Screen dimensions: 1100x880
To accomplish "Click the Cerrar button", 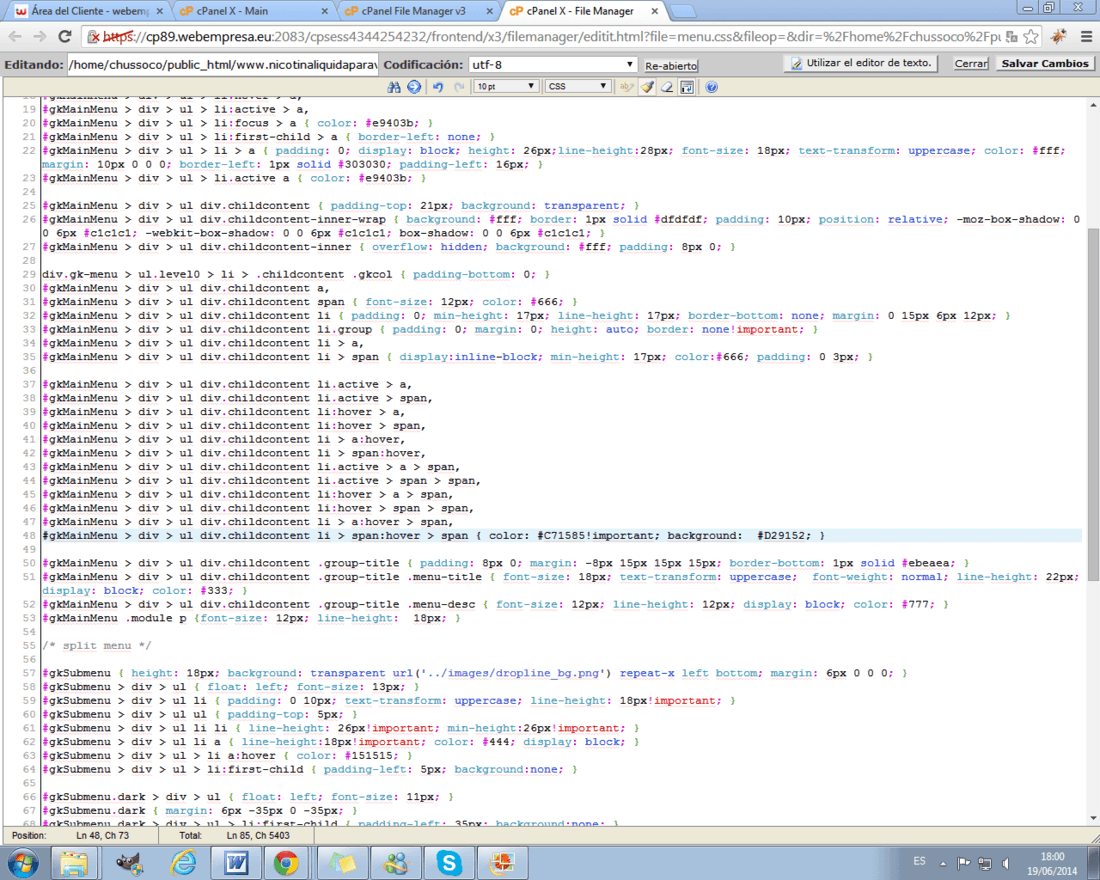I will pos(972,63).
